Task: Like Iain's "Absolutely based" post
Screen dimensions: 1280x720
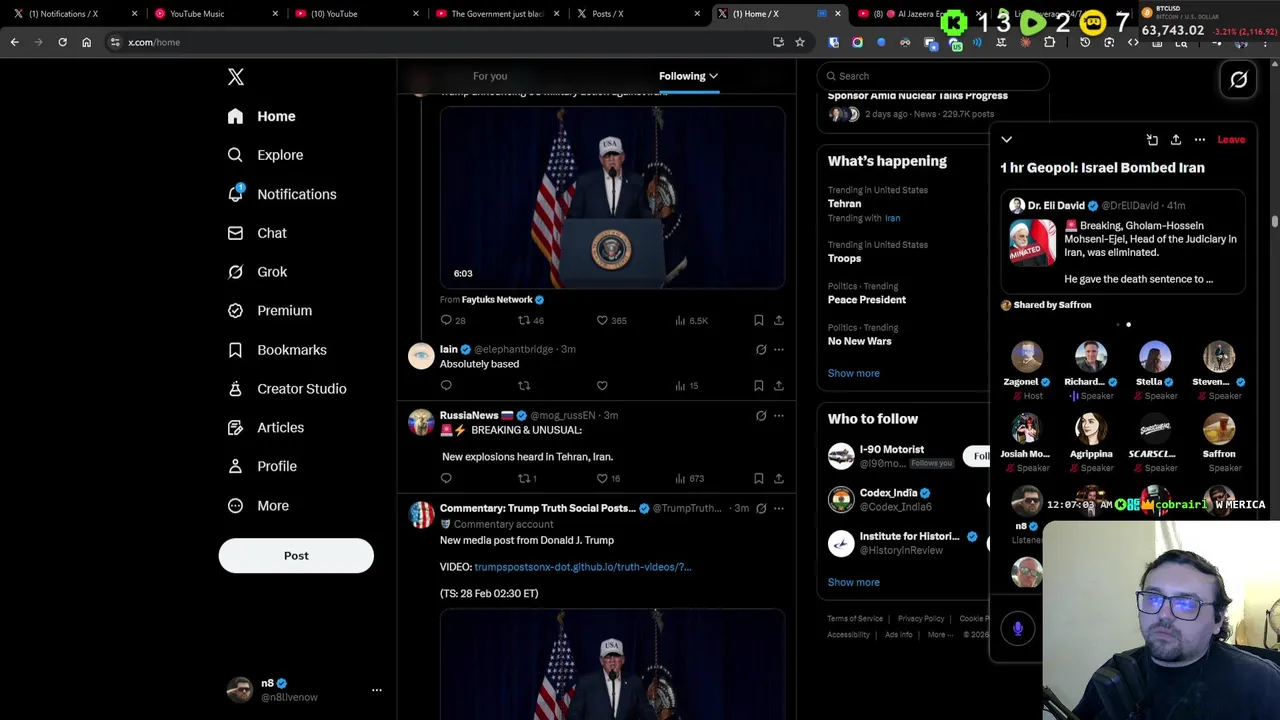Action: coord(602,385)
